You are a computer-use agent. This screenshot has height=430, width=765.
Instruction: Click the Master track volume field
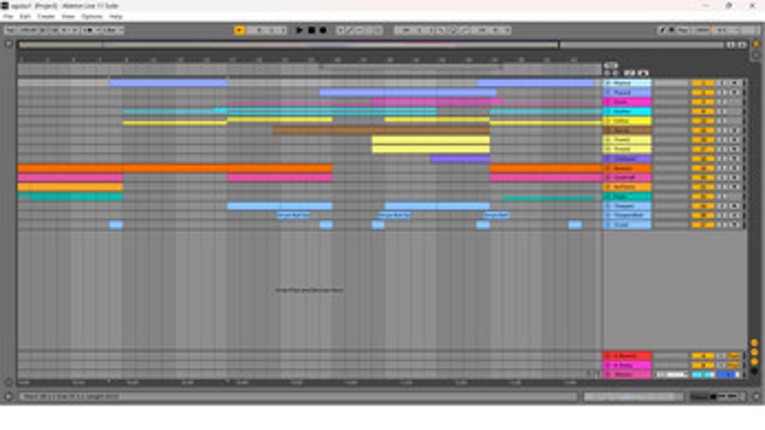(x=672, y=374)
